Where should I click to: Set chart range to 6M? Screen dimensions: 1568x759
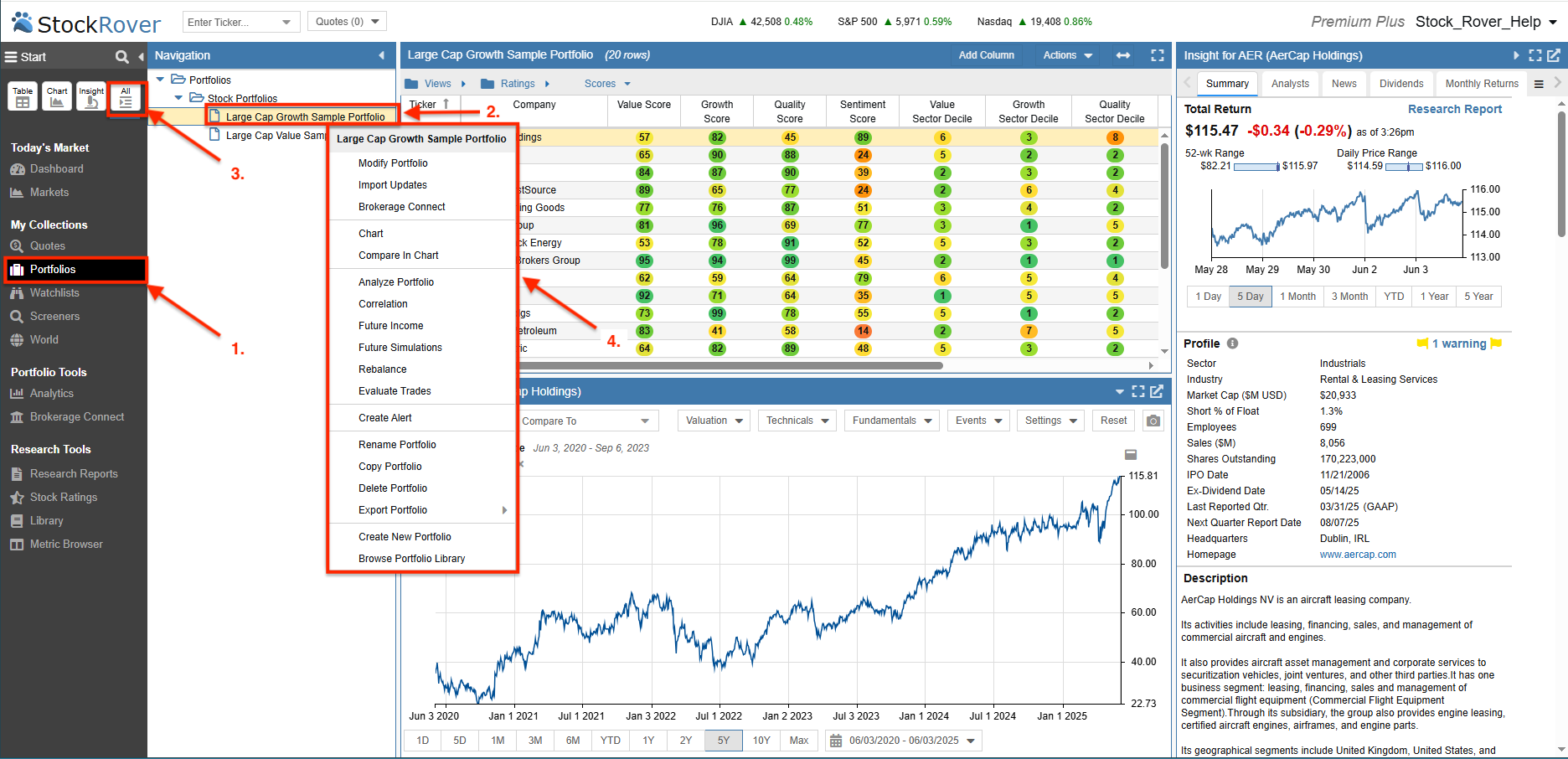click(x=573, y=741)
